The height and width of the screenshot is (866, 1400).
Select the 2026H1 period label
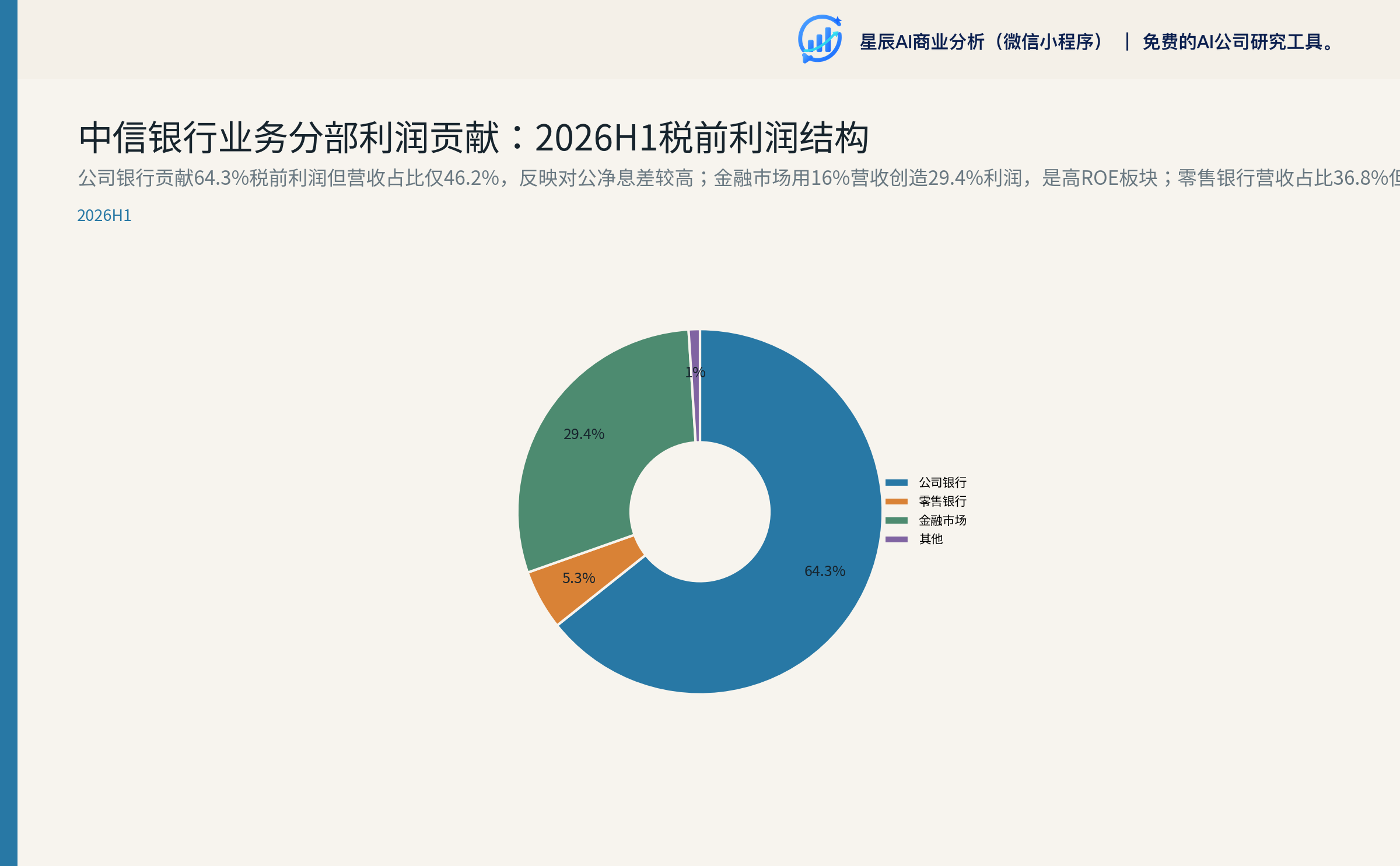click(x=104, y=216)
